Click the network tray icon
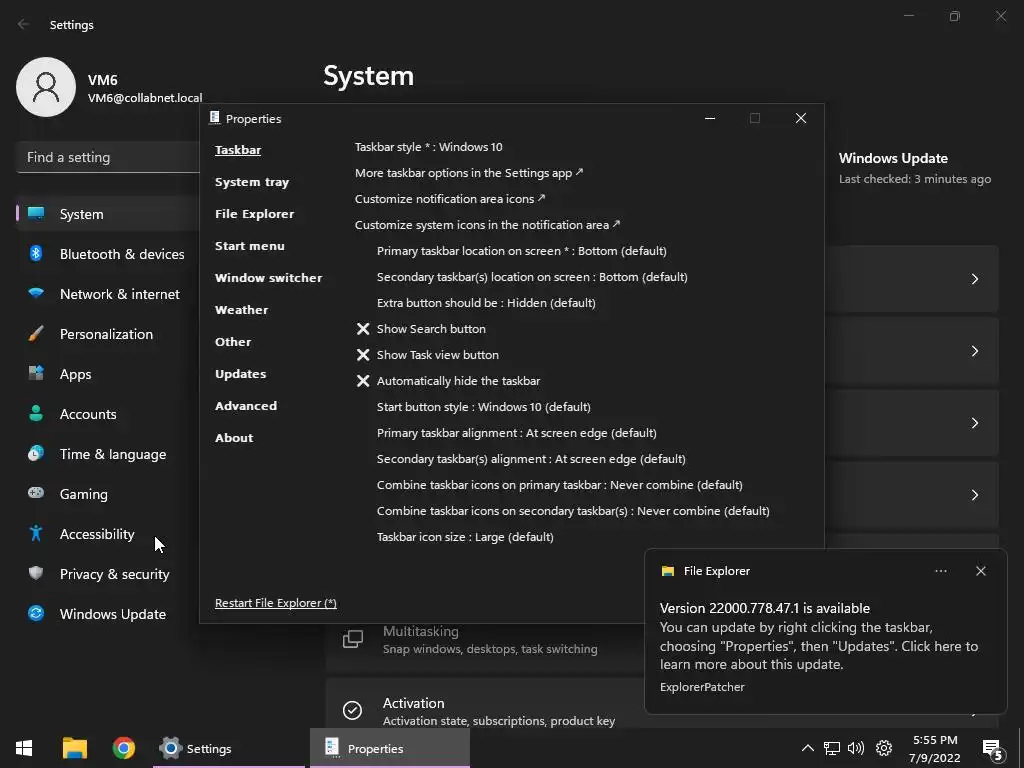The image size is (1024, 768). (x=831, y=748)
